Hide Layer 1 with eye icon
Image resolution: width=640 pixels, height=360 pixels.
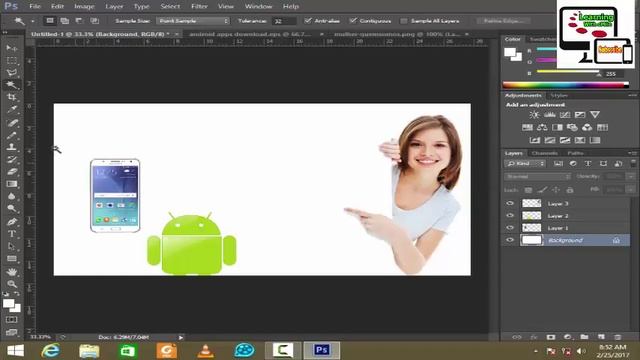(510, 228)
